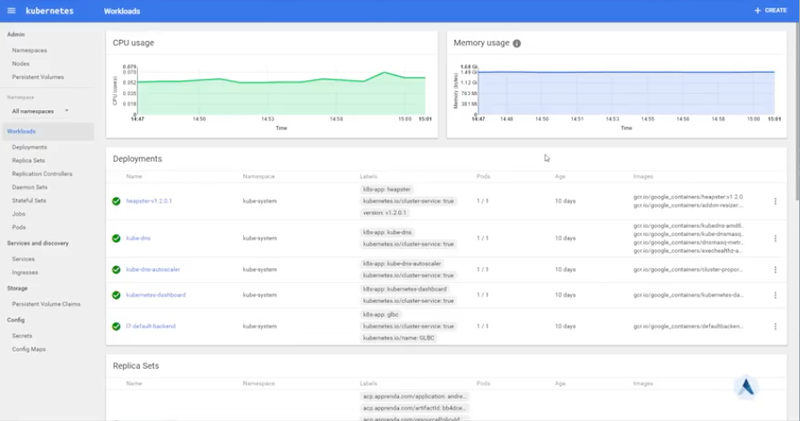800x421 pixels.
Task: Click the blue floating logo badge at bottom right
Action: 748,388
